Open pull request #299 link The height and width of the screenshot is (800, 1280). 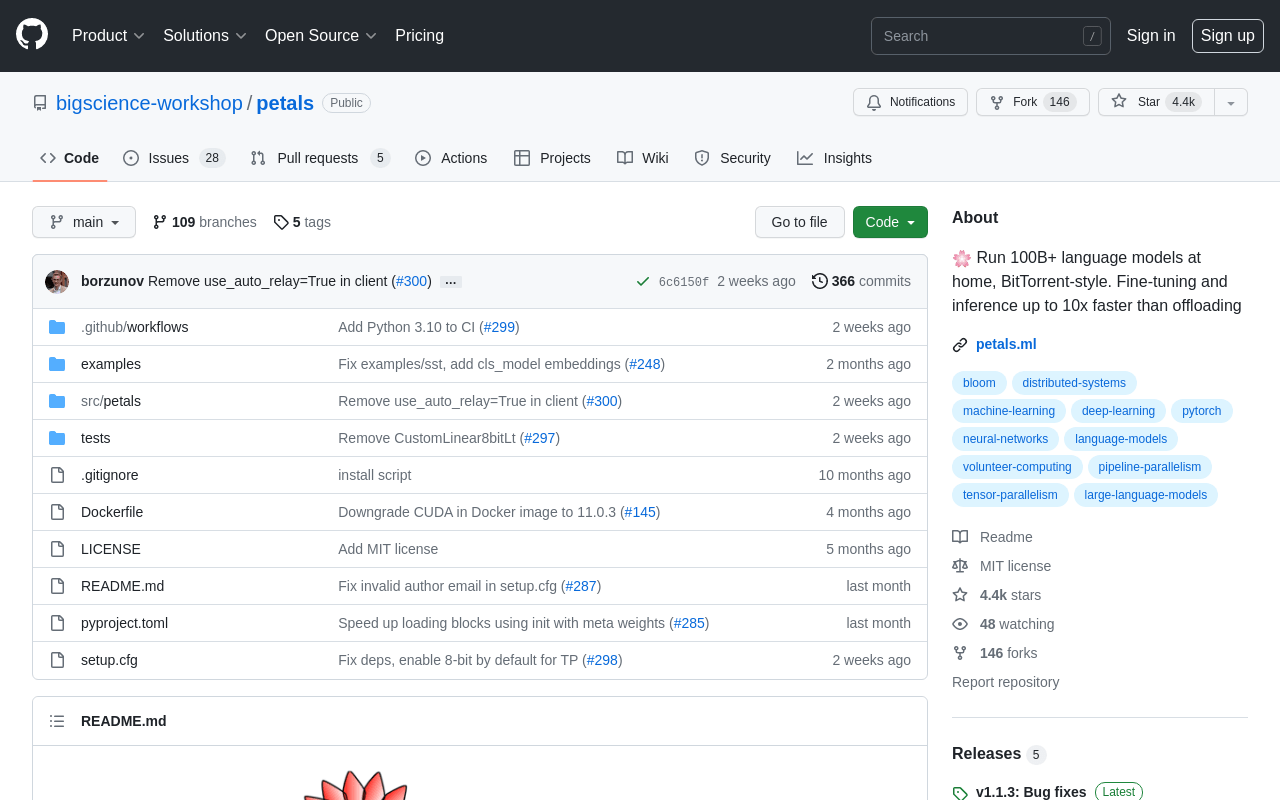(499, 327)
